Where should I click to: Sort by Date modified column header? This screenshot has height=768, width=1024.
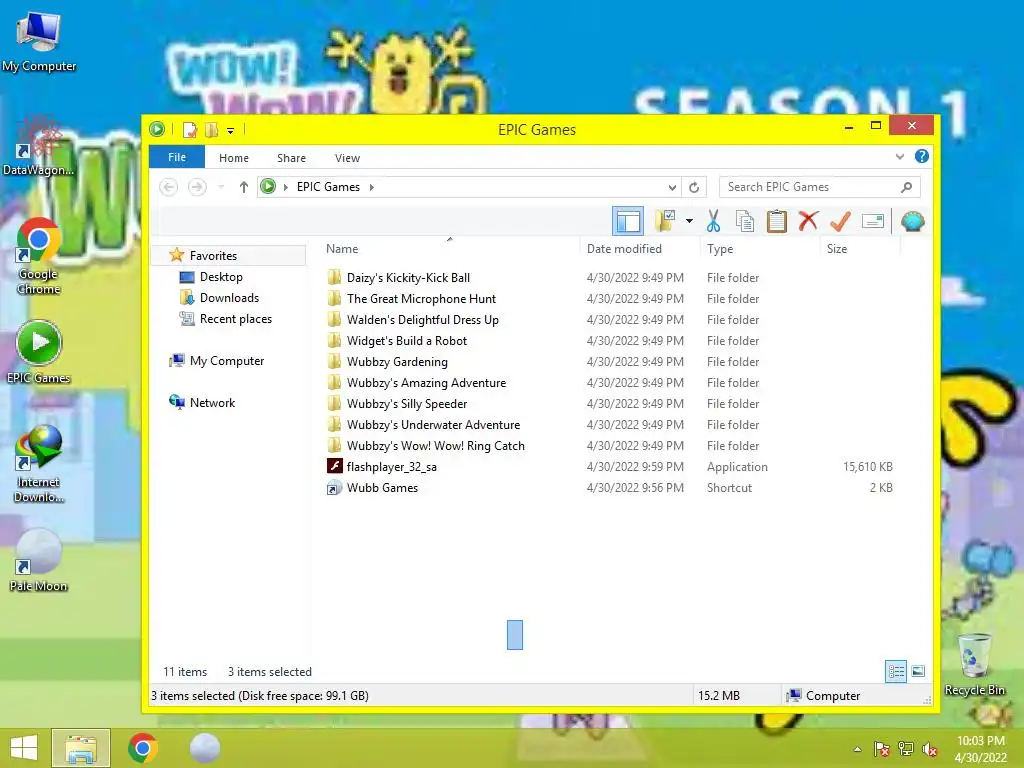click(x=624, y=249)
